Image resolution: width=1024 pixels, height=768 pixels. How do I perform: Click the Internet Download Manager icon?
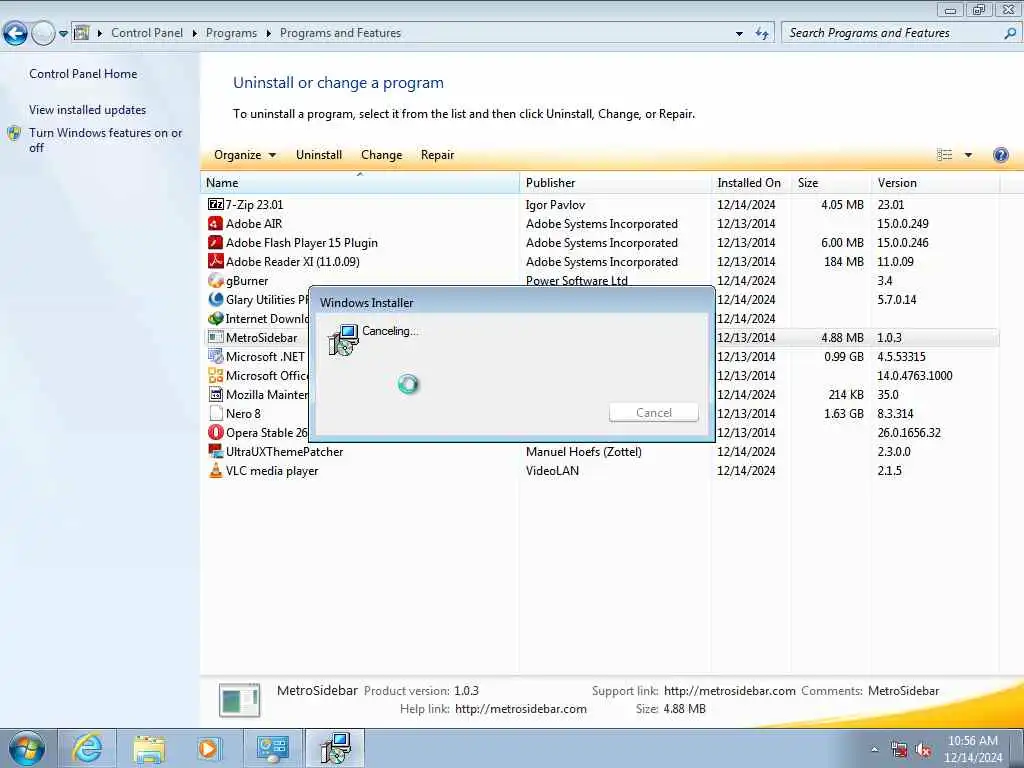coord(216,319)
